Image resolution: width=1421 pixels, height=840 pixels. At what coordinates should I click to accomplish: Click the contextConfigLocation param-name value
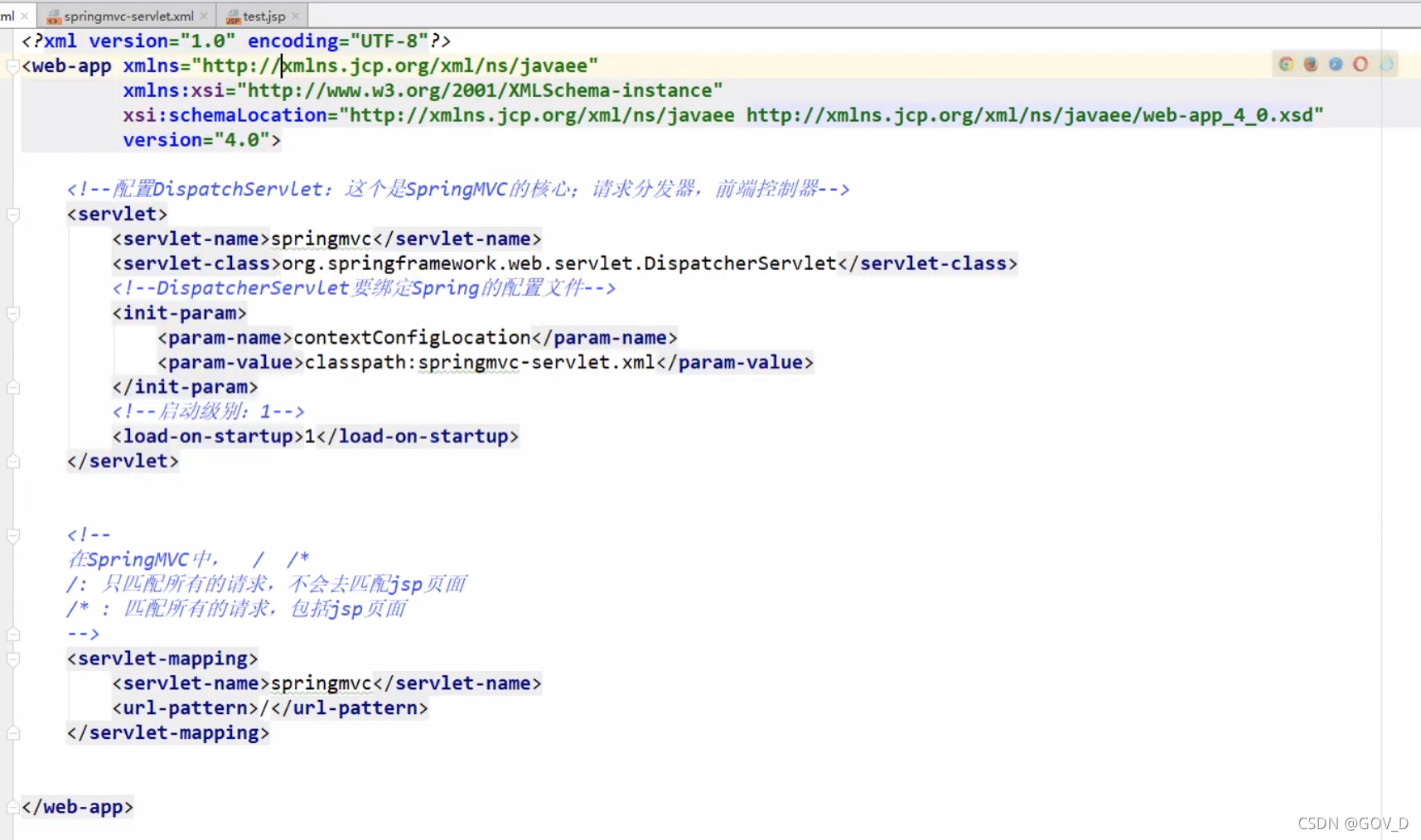pos(412,337)
